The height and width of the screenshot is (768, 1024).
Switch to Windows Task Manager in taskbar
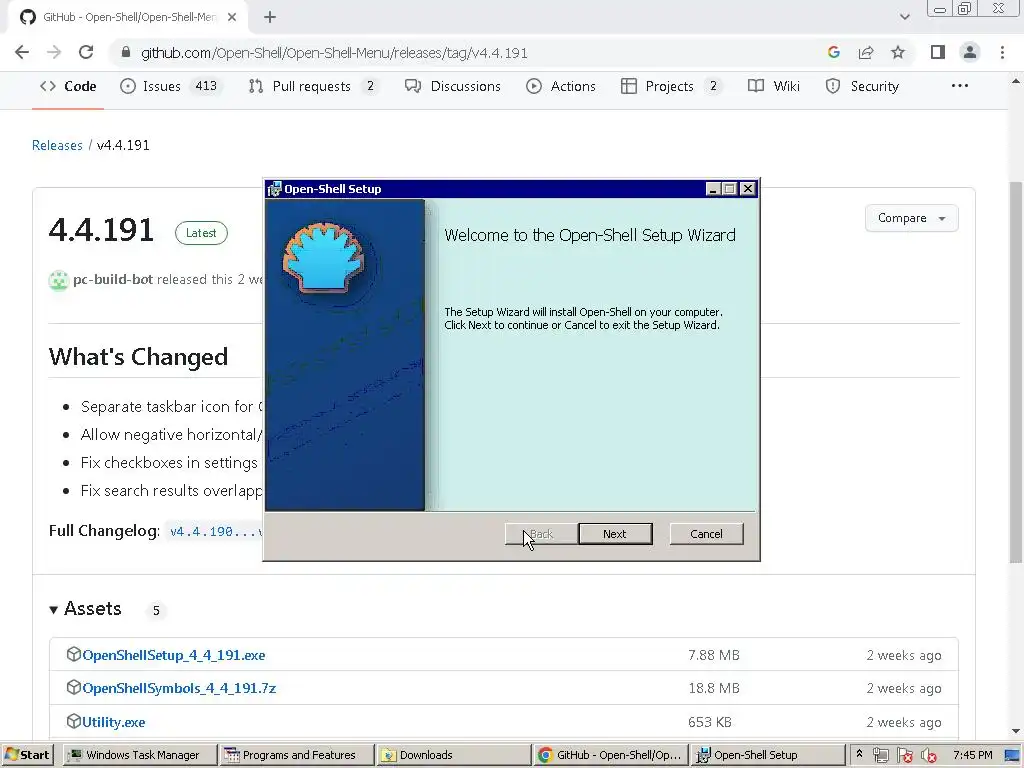coord(140,755)
